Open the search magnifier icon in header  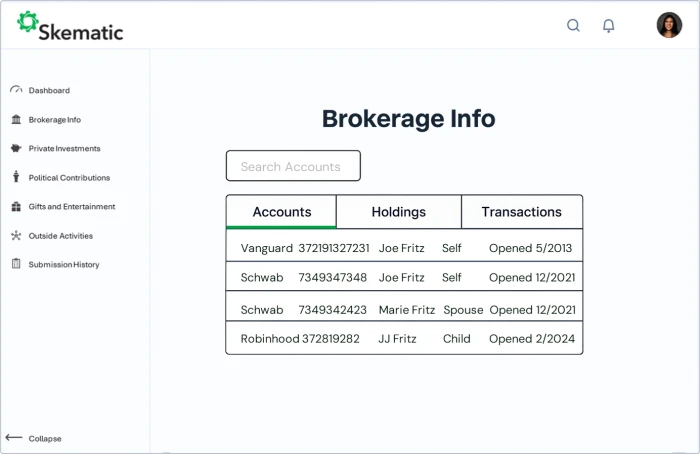coord(574,25)
